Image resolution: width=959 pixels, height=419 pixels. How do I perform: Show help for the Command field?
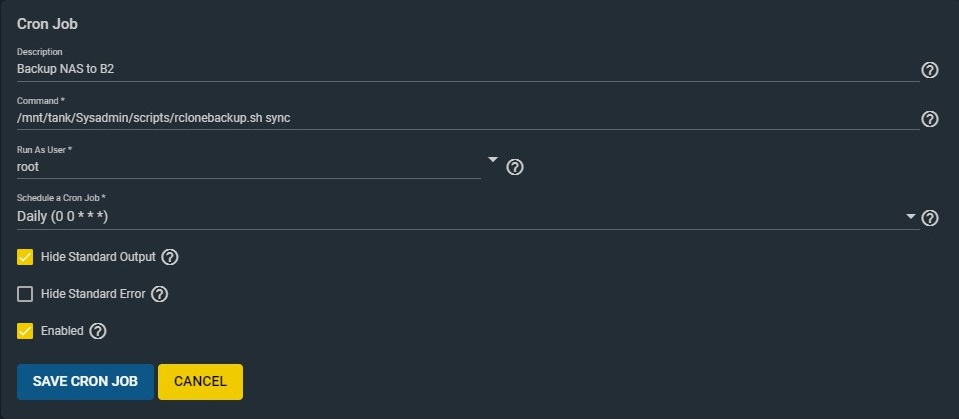click(x=929, y=119)
